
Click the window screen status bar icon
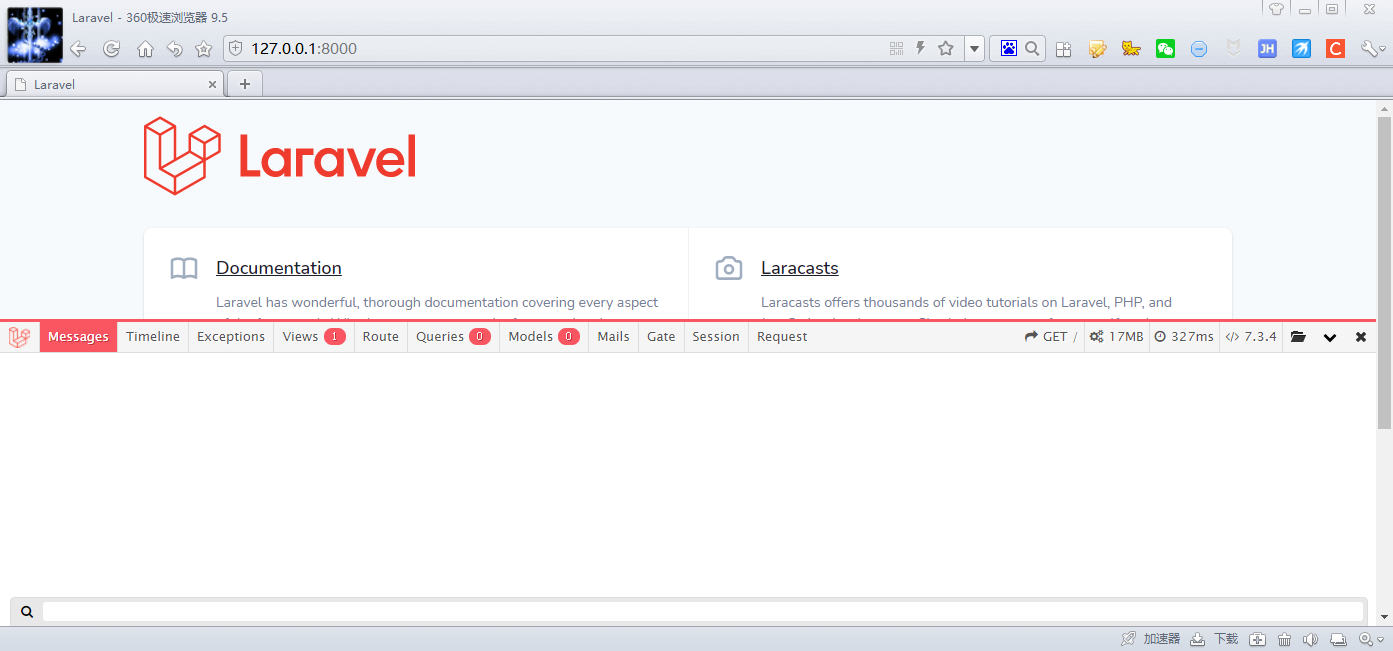[1339, 639]
